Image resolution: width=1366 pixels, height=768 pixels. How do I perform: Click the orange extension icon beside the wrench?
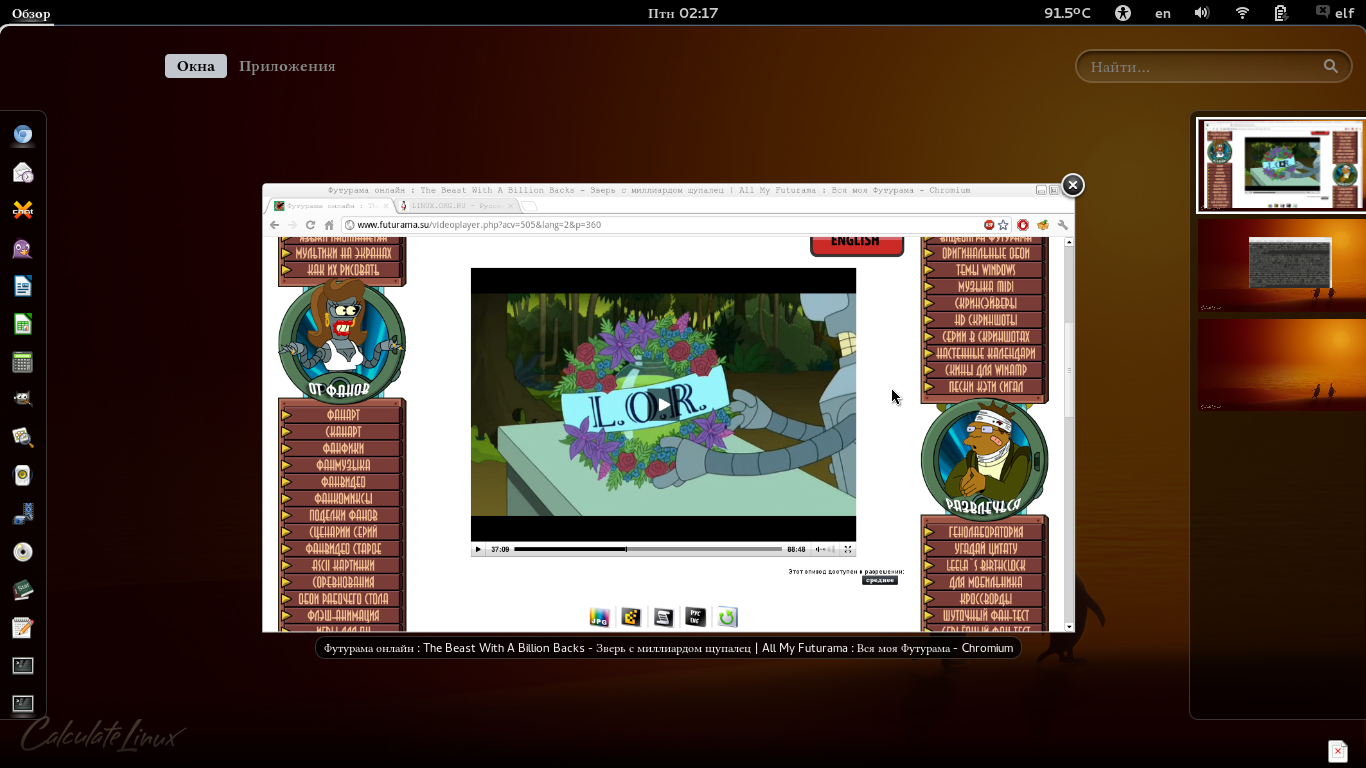[1043, 225]
